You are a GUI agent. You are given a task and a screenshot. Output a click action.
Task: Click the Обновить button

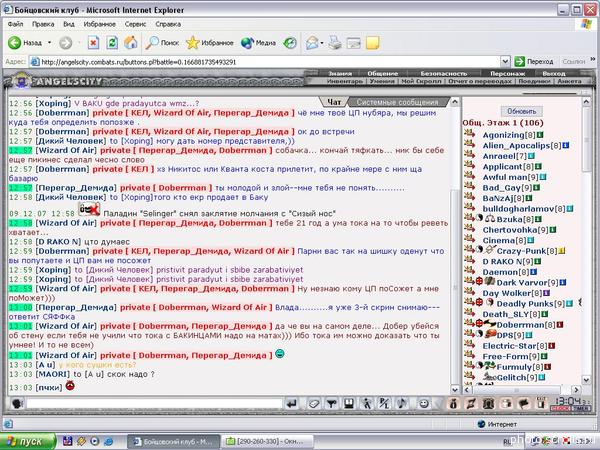tap(522, 111)
